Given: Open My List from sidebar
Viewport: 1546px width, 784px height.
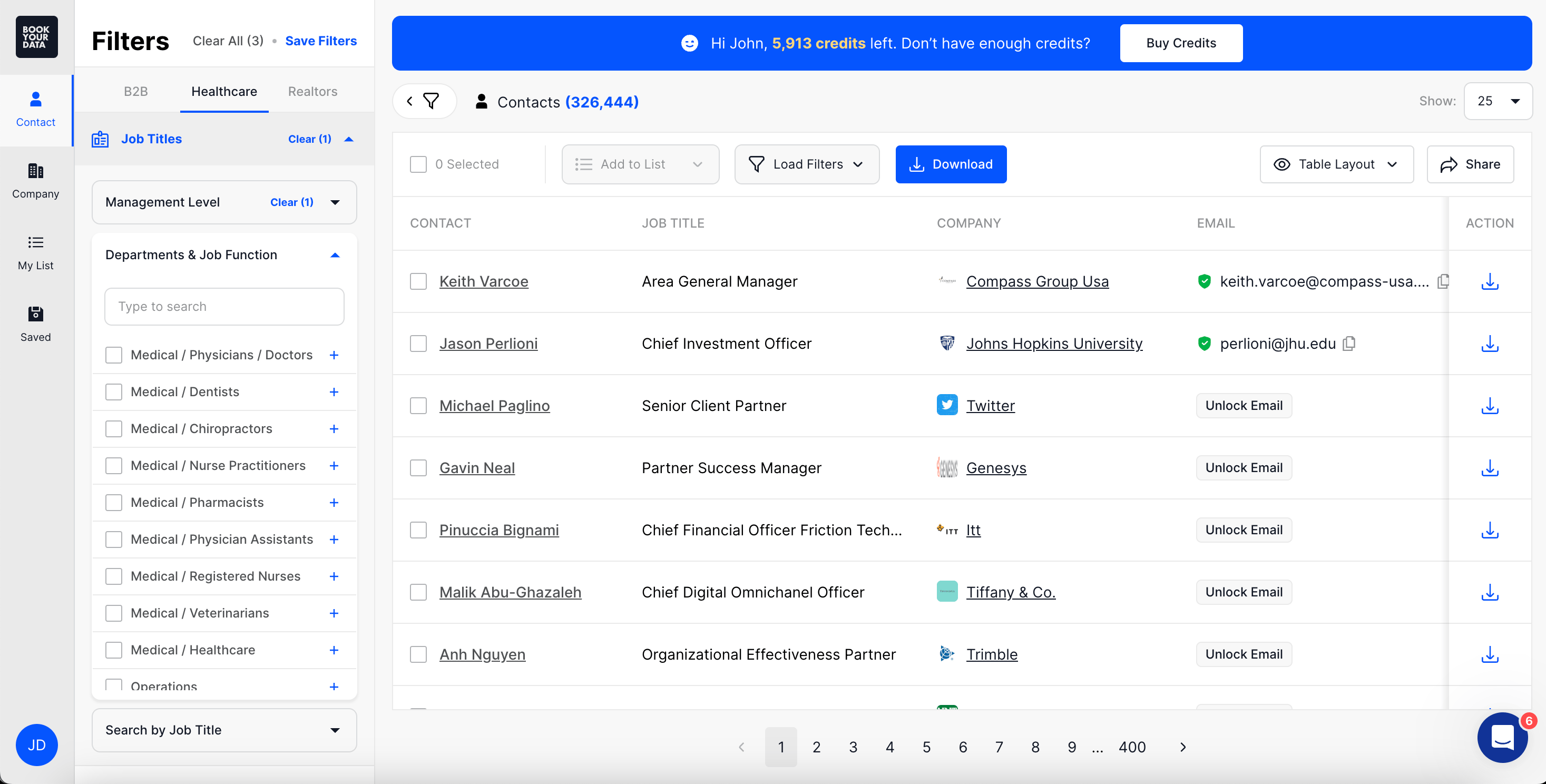Looking at the screenshot, I should [35, 252].
